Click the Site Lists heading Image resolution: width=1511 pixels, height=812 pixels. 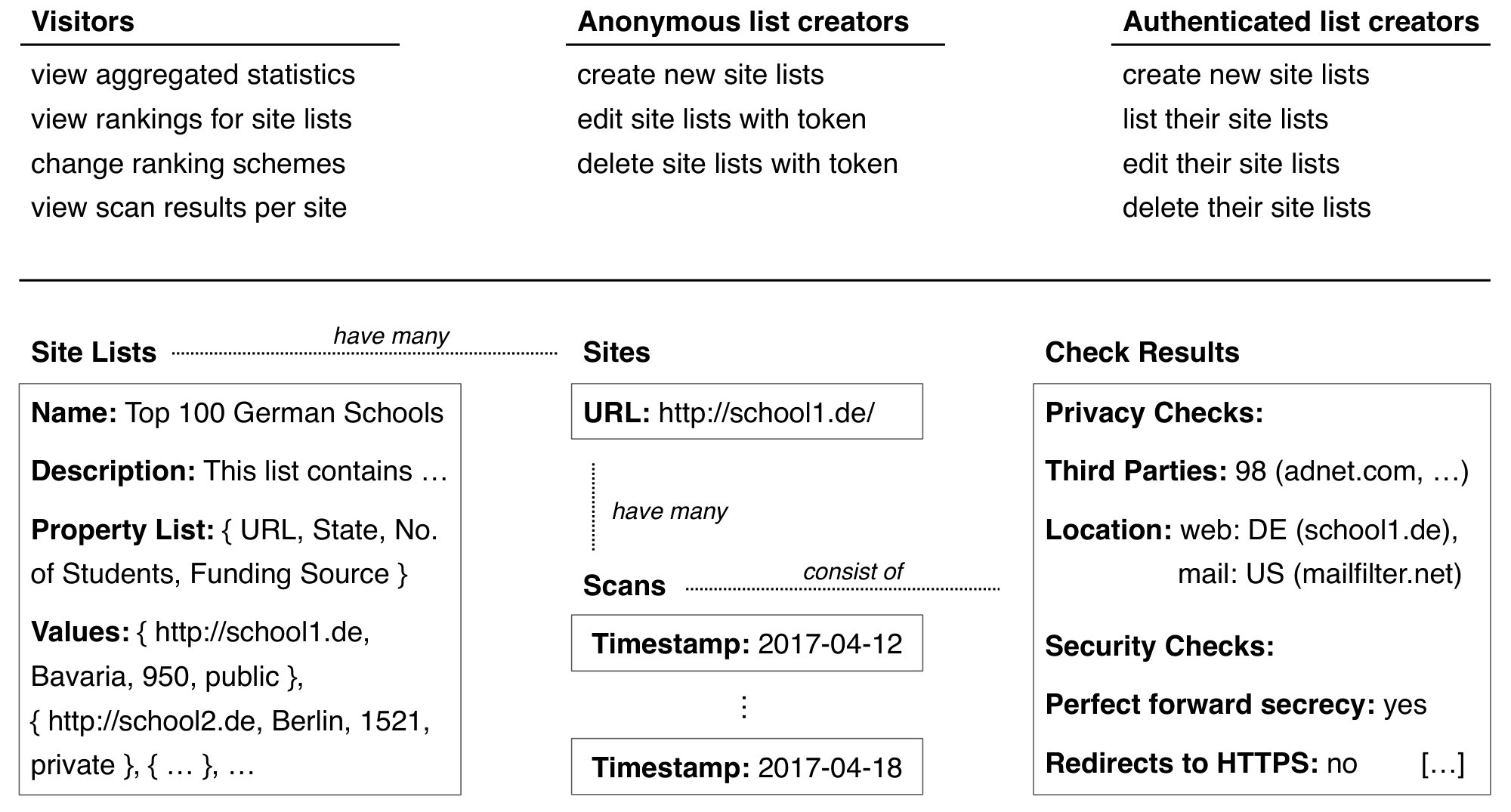pos(94,353)
